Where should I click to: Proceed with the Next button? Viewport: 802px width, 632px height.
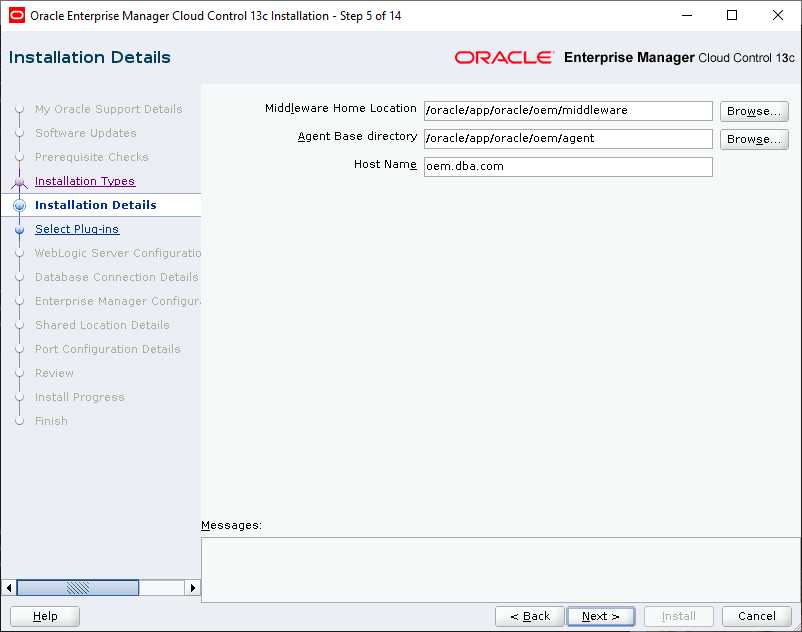point(600,616)
